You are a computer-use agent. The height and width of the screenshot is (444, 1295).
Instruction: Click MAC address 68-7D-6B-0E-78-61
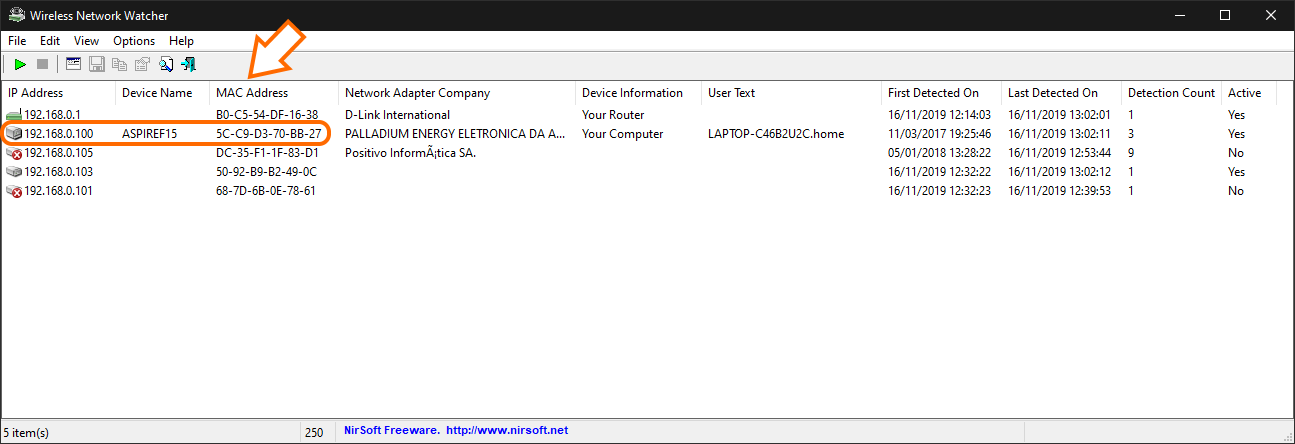pos(266,191)
